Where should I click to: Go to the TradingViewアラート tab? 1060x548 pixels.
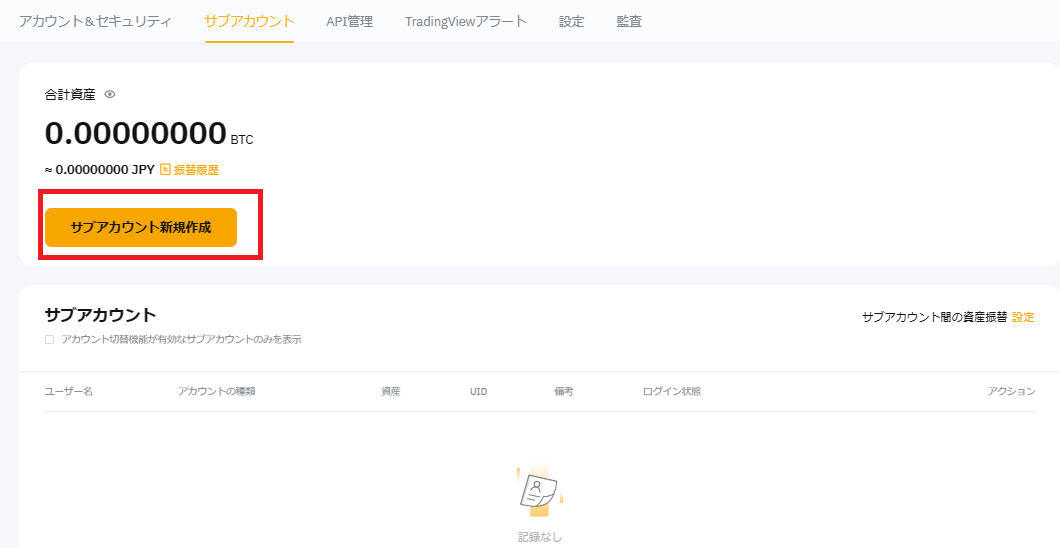[465, 21]
